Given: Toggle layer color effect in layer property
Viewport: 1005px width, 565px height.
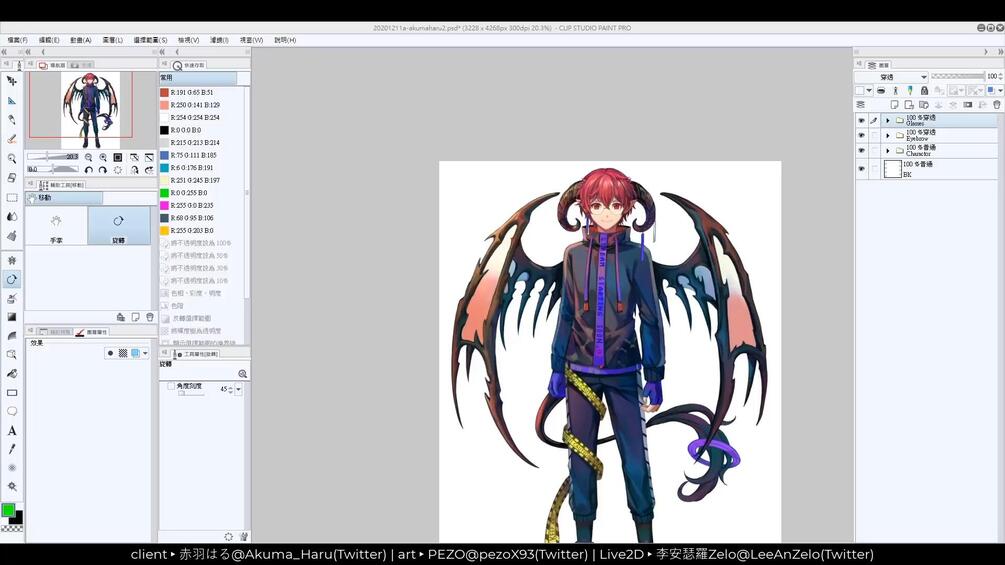Looking at the screenshot, I should tap(135, 353).
